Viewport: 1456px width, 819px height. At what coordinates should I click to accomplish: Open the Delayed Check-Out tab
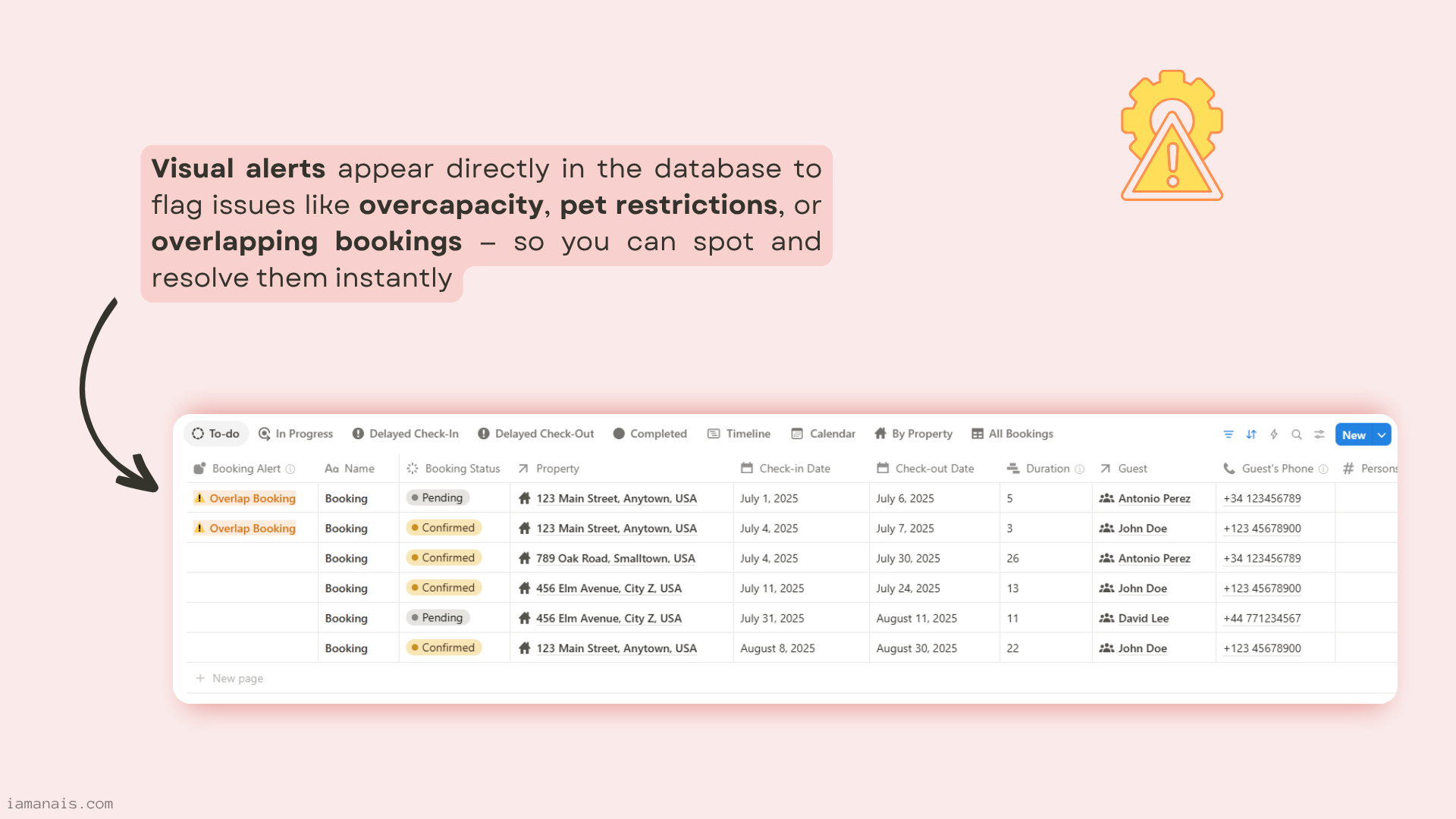click(x=536, y=434)
